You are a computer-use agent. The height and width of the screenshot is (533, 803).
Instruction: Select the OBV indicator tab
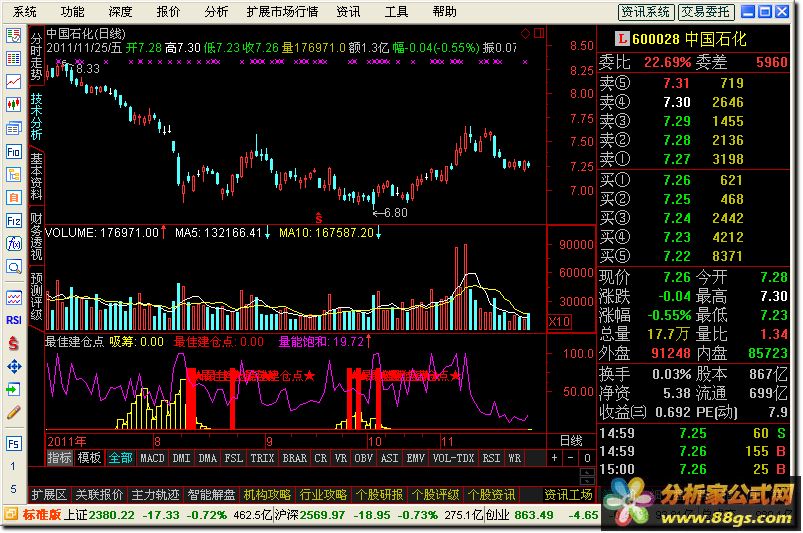click(364, 458)
